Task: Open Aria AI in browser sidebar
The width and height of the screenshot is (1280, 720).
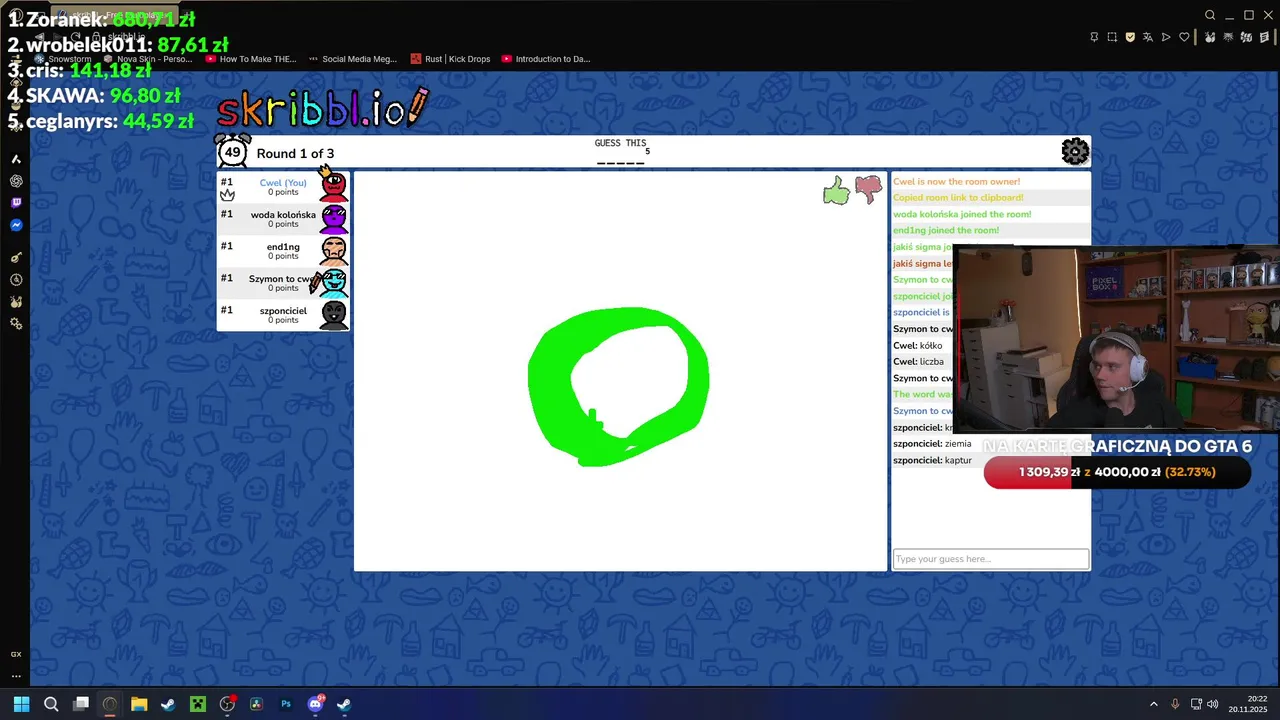Action: coord(16,159)
